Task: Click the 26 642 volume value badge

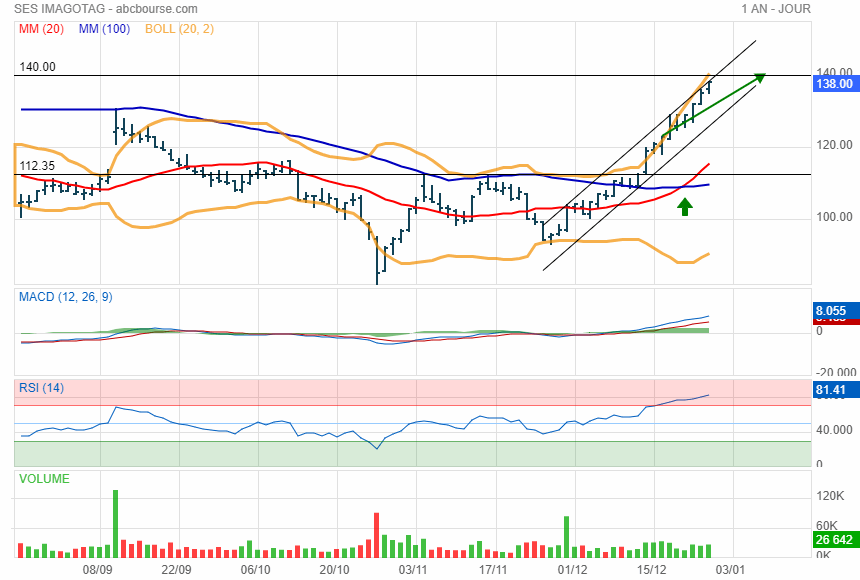Action: 834,539
